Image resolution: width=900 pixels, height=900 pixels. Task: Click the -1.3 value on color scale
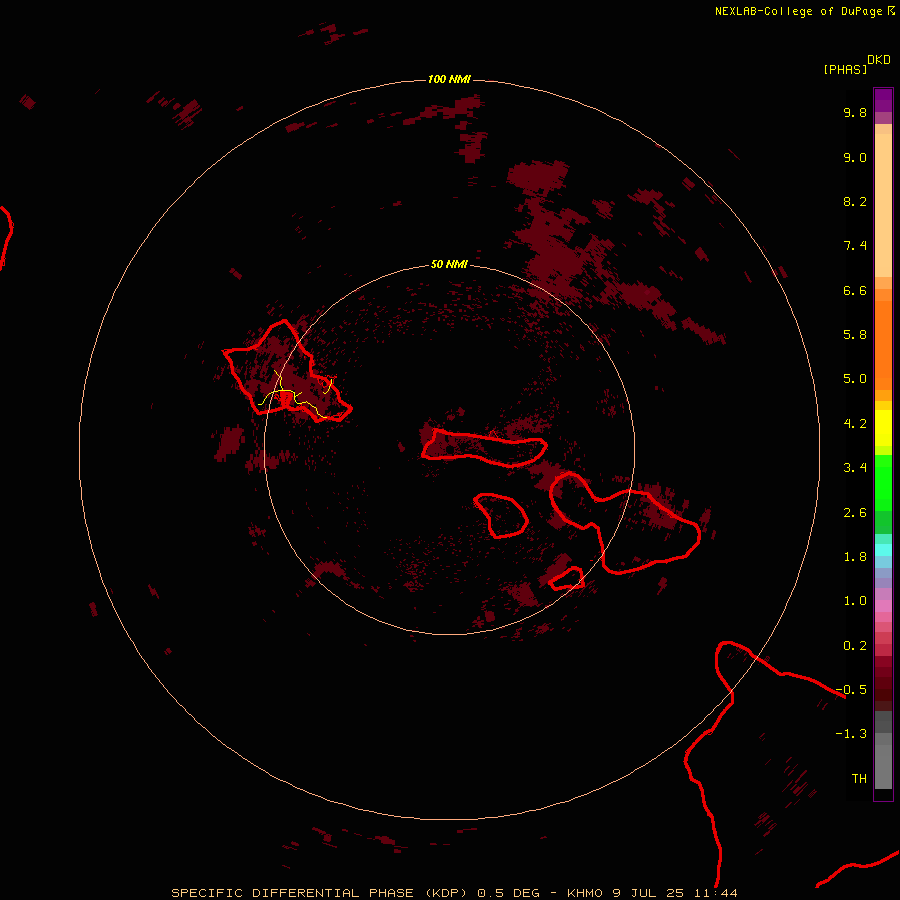click(x=851, y=734)
